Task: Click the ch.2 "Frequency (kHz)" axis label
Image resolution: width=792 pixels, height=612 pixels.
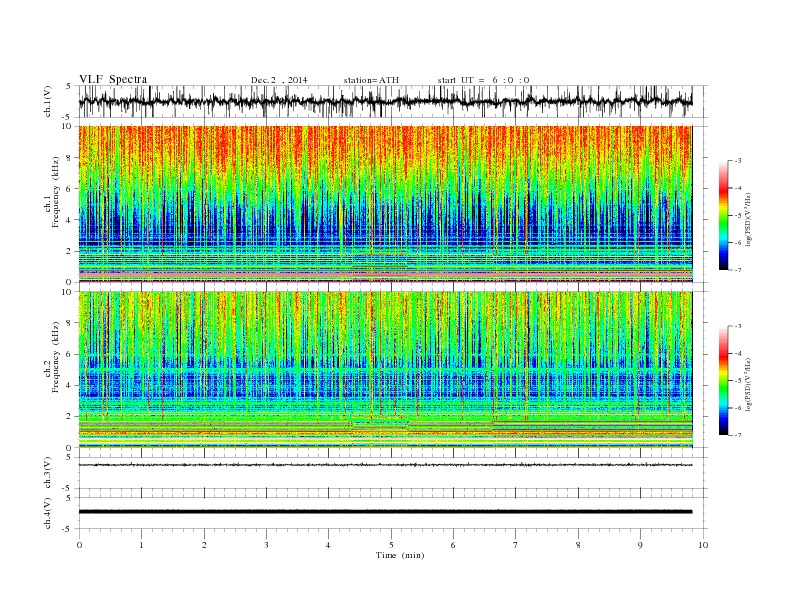Action: [x=56, y=357]
